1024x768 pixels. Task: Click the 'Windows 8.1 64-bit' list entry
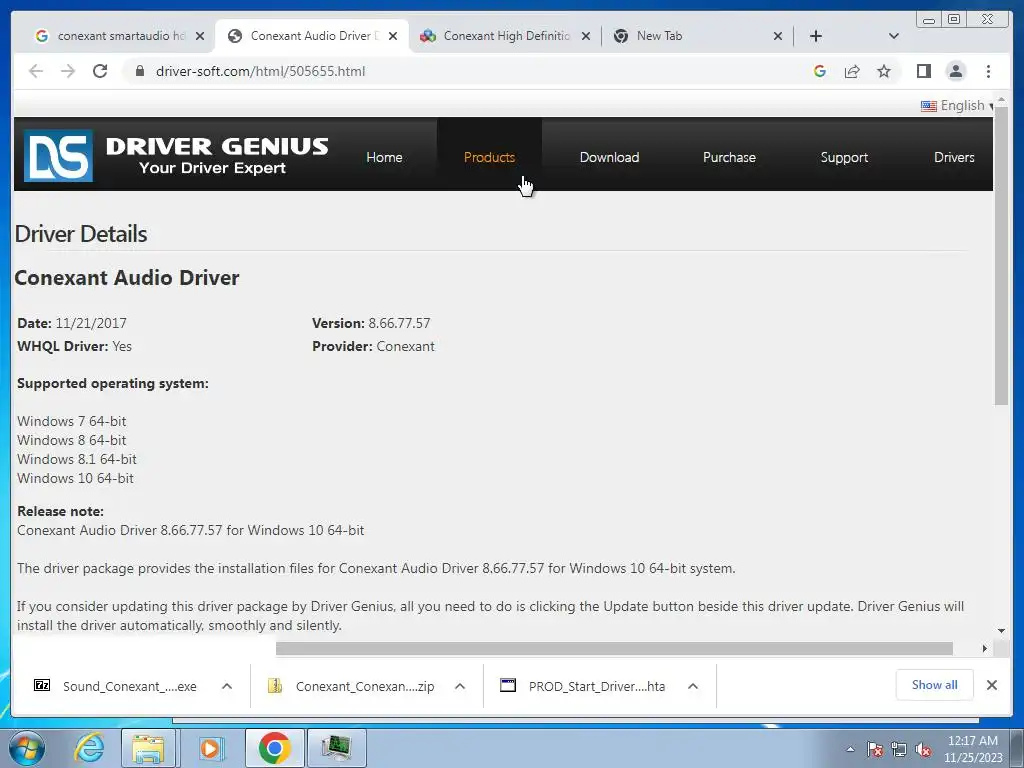[77, 459]
